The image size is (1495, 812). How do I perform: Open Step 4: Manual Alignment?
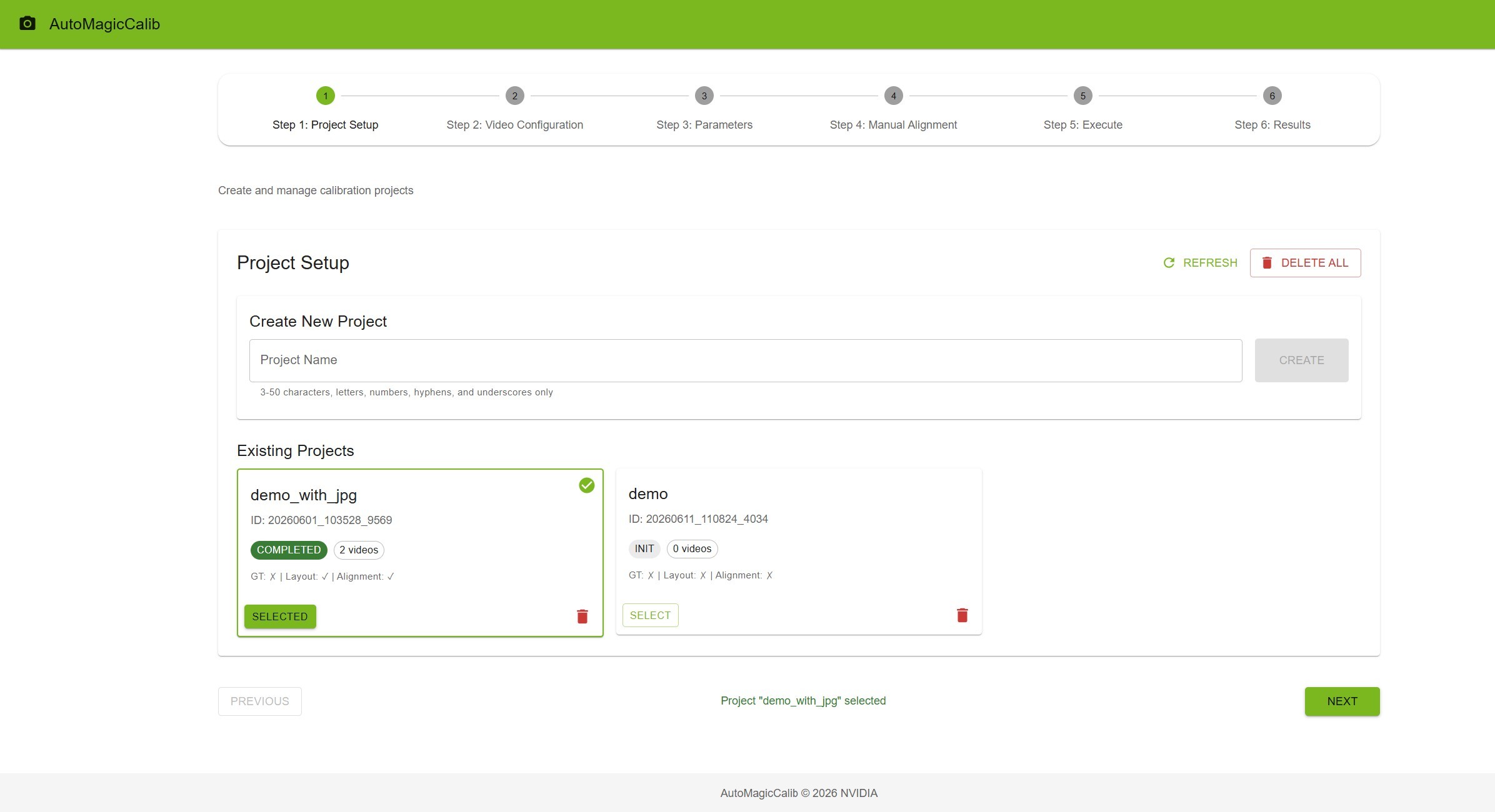[x=893, y=125]
